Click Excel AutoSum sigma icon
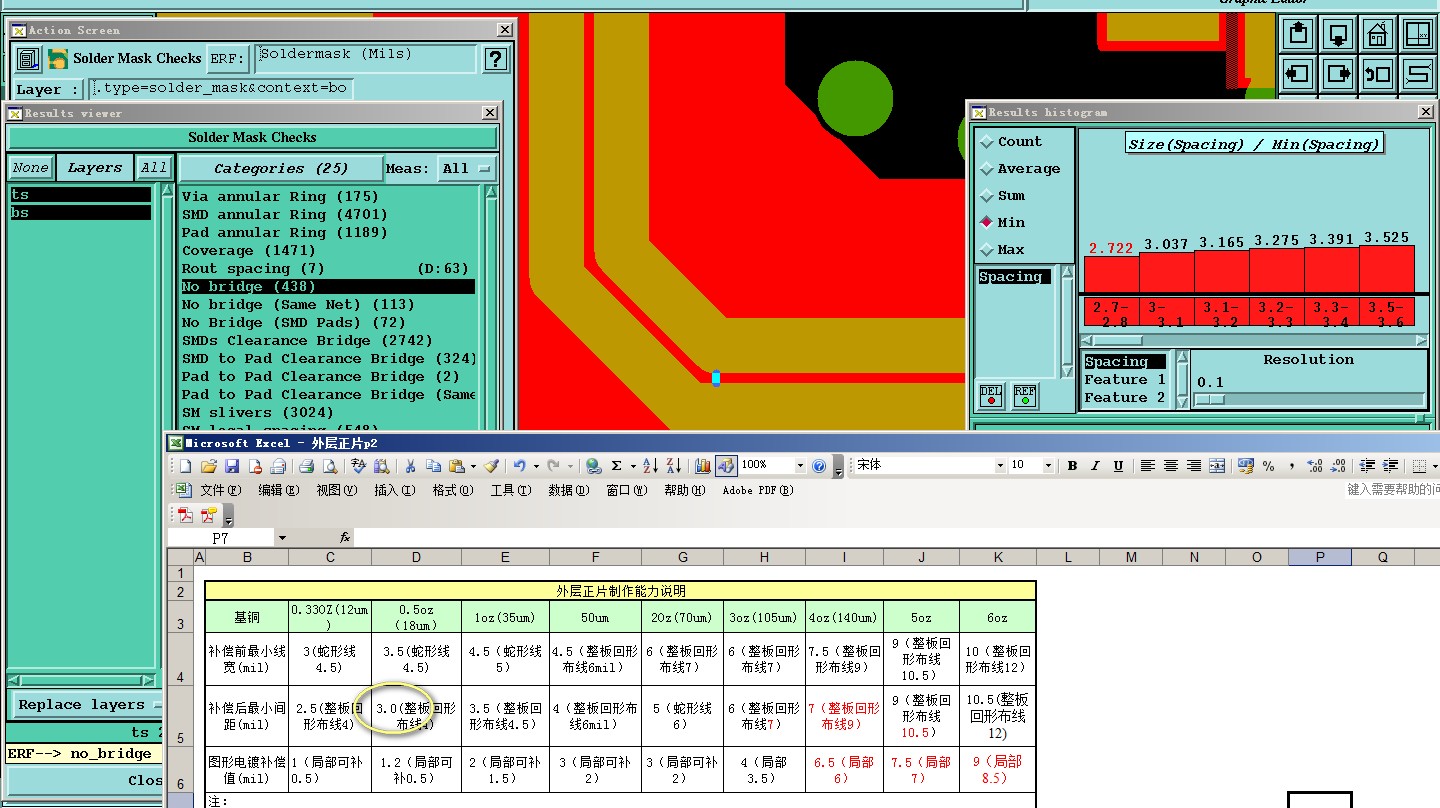 click(617, 466)
